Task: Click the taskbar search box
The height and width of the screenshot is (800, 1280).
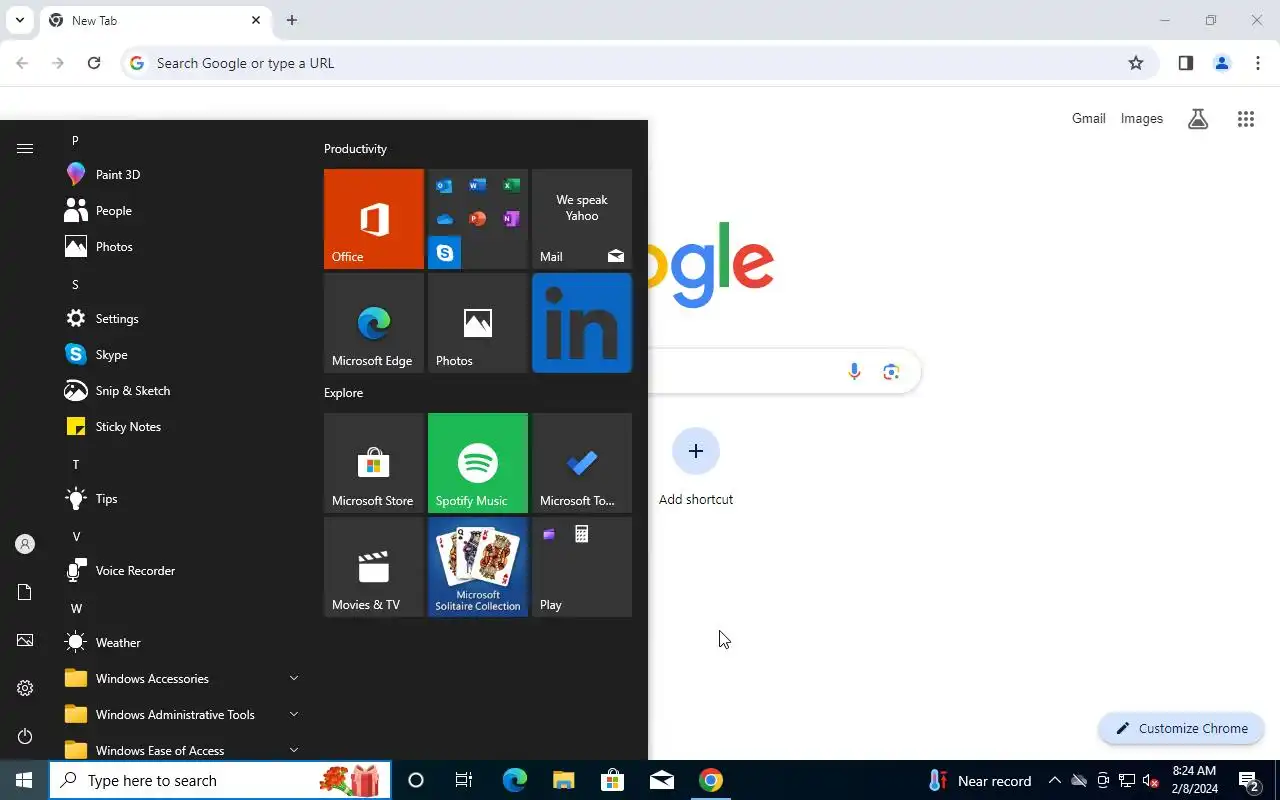Action: click(220, 780)
